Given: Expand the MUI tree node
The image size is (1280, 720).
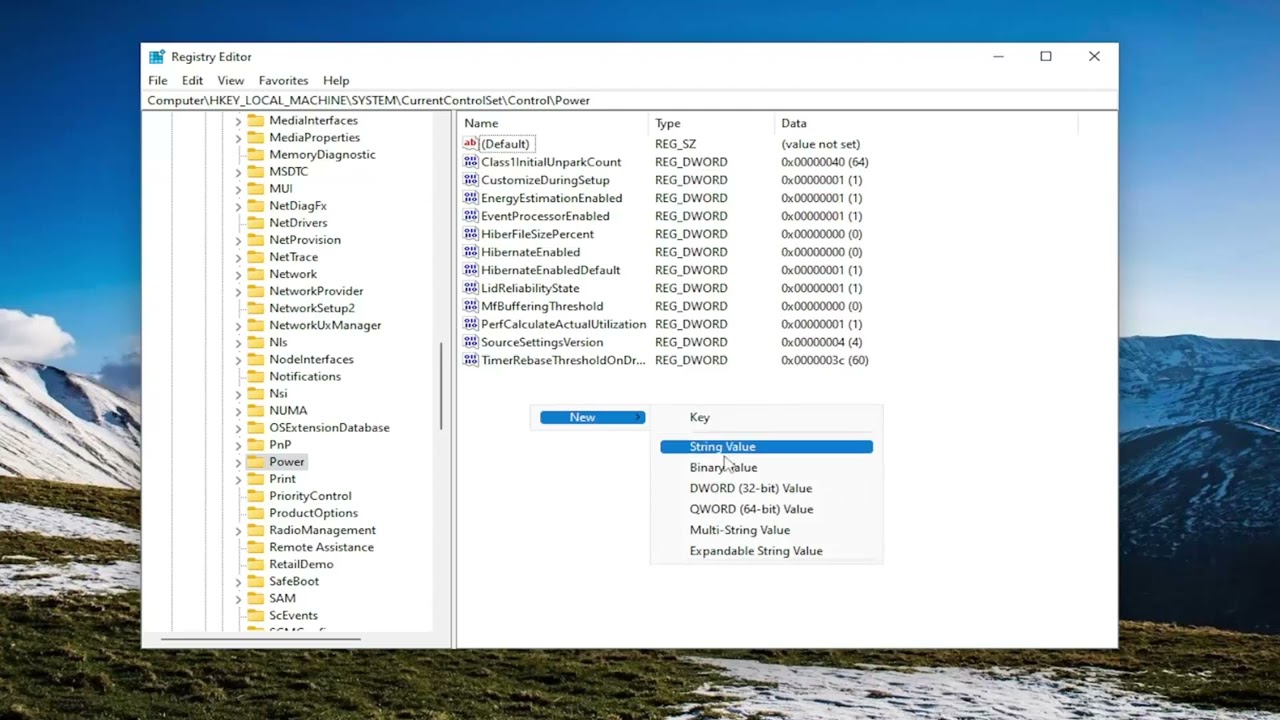Looking at the screenshot, I should coord(238,189).
